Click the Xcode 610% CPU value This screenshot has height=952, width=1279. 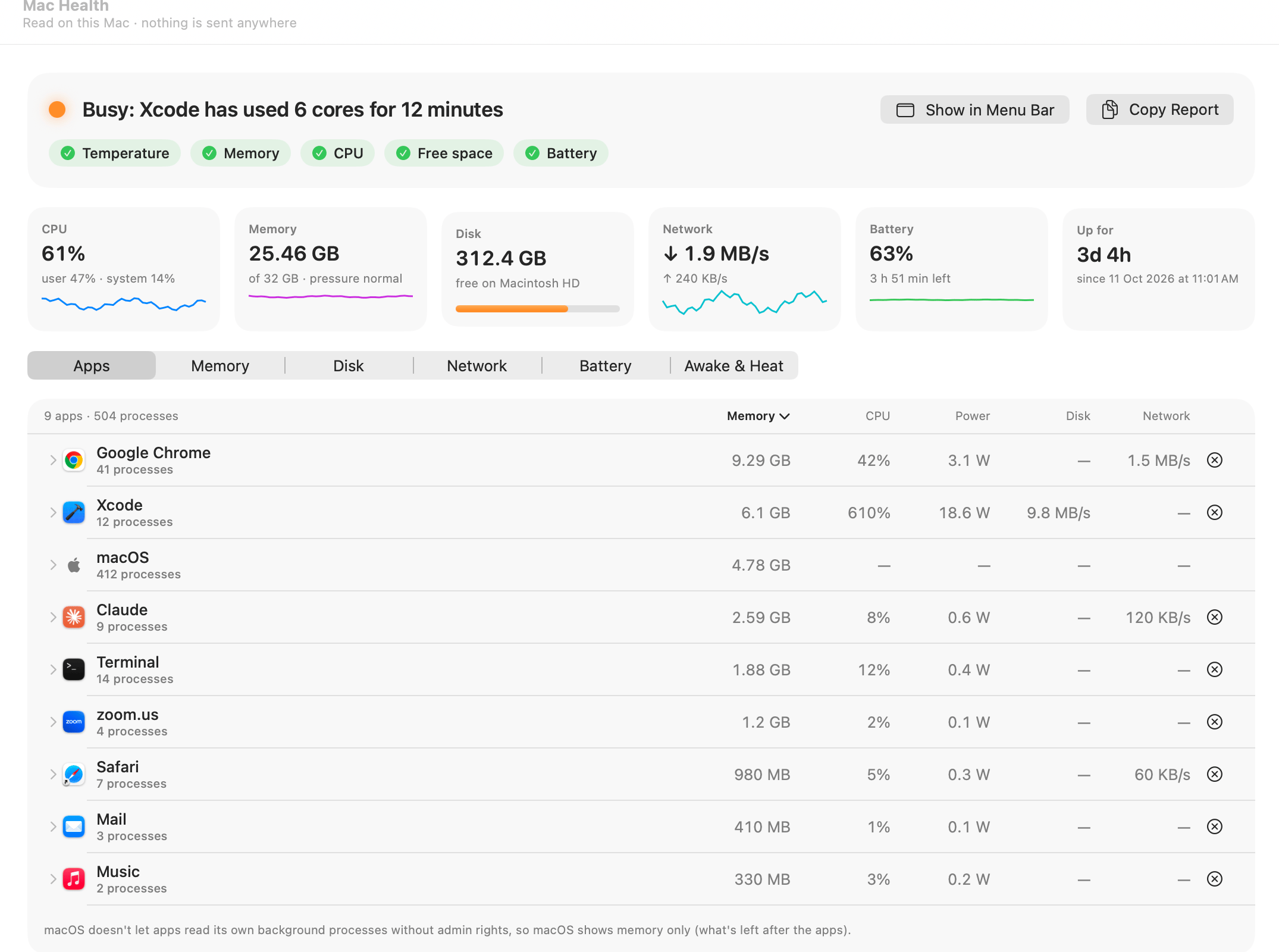pos(869,513)
